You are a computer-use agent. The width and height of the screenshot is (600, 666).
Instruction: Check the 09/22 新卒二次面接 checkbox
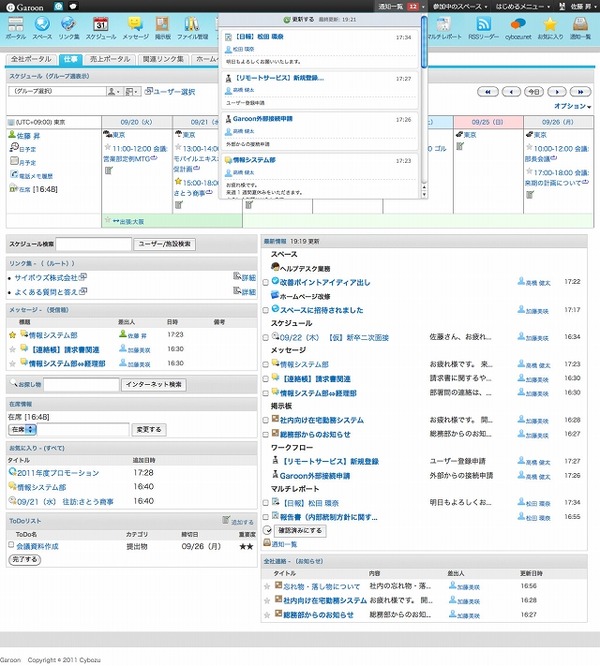[x=266, y=338]
